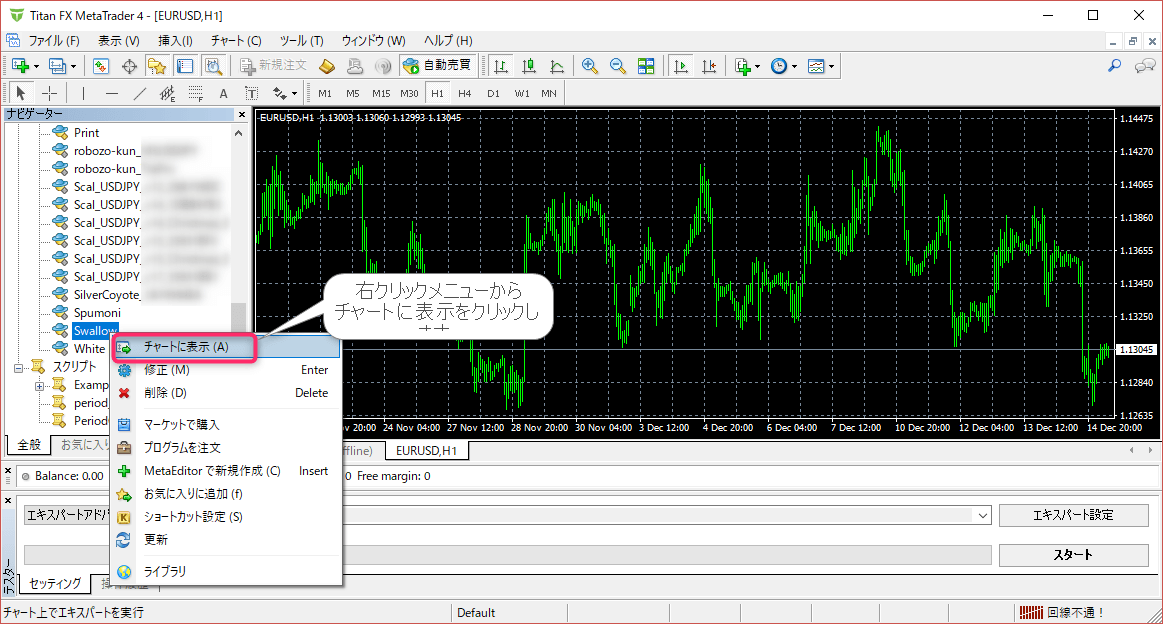Open MetaEditor yellow book icon
This screenshot has height=624, width=1163.
(327, 66)
